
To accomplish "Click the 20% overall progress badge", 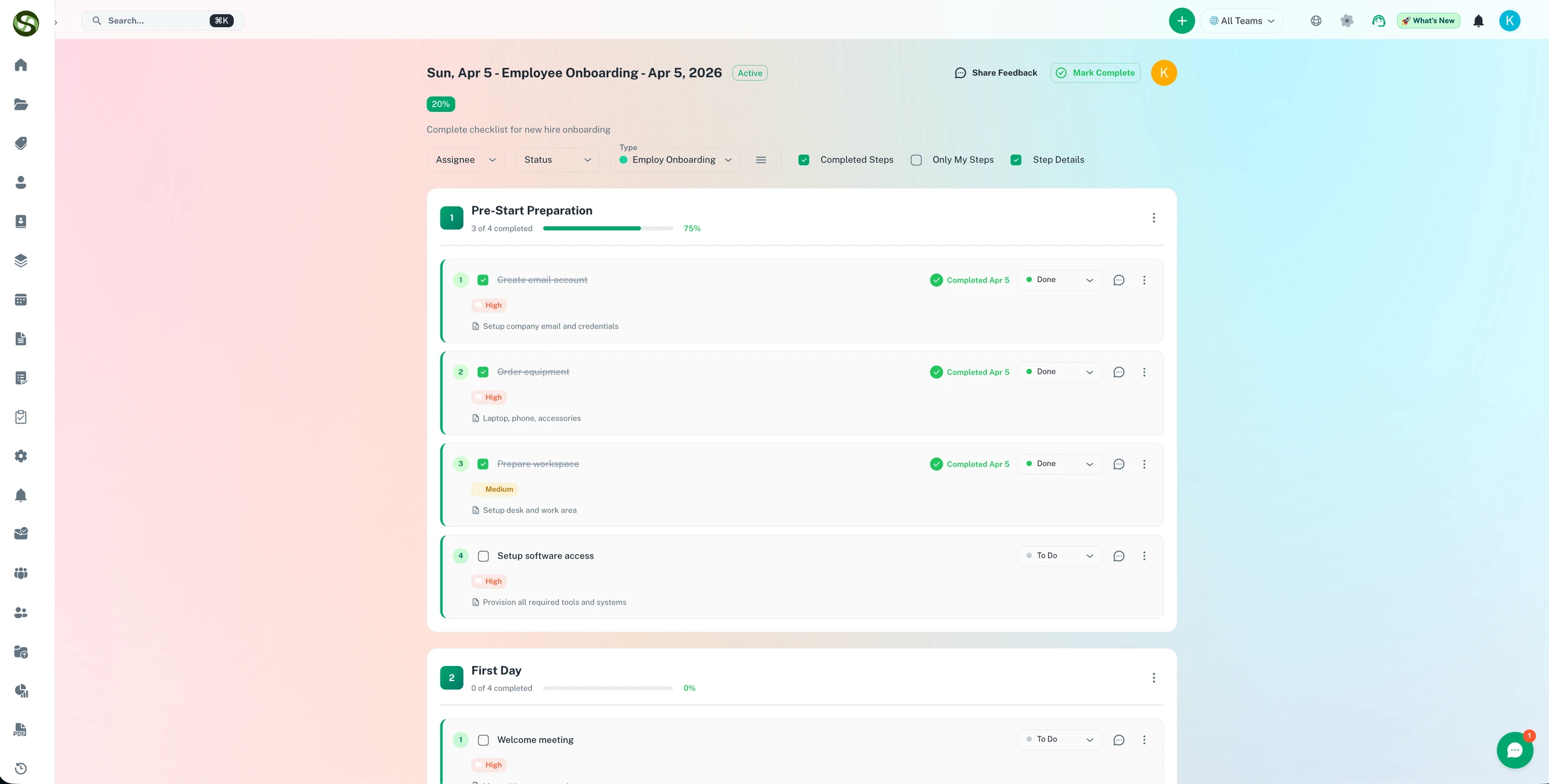I will (x=440, y=104).
